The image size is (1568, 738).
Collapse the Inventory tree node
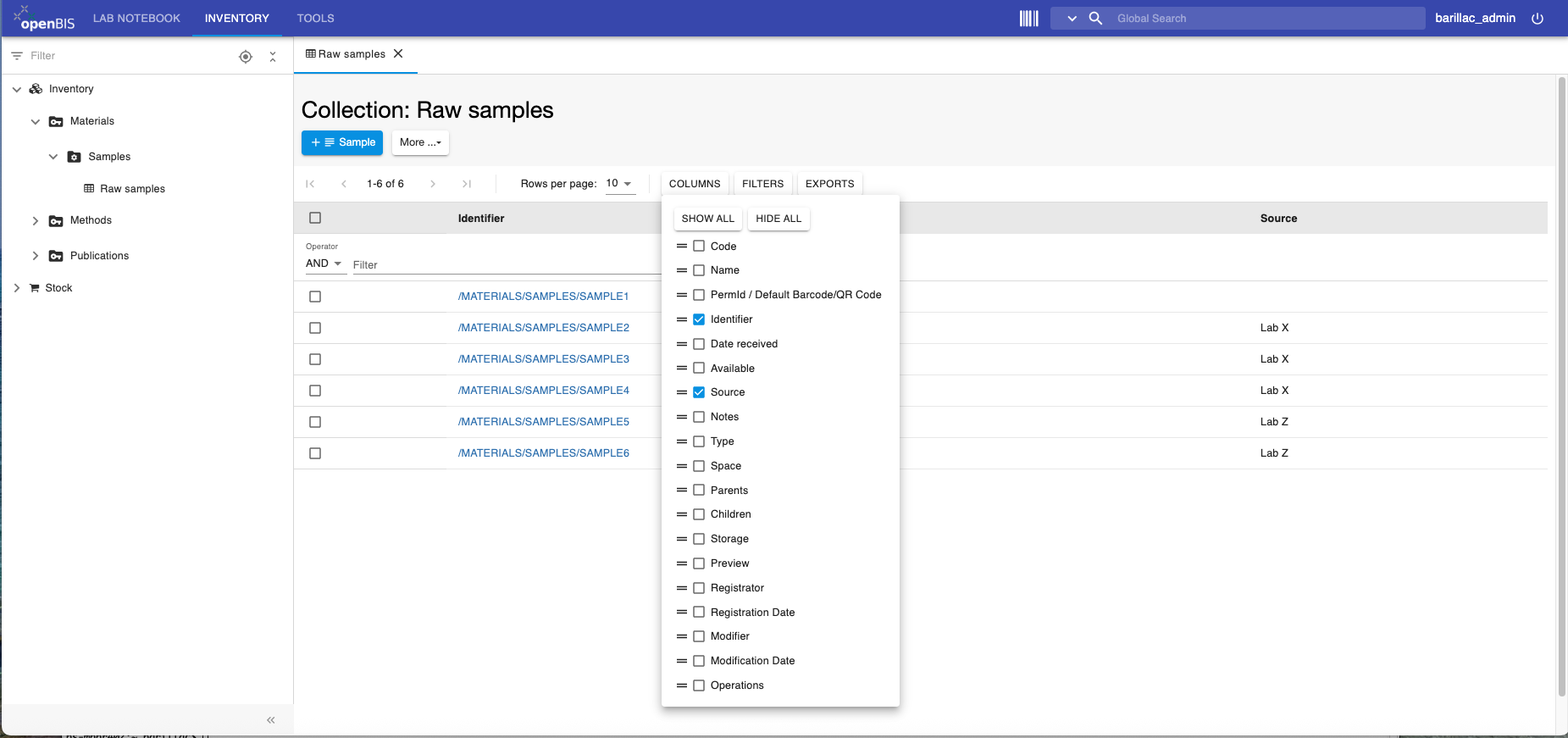point(17,89)
